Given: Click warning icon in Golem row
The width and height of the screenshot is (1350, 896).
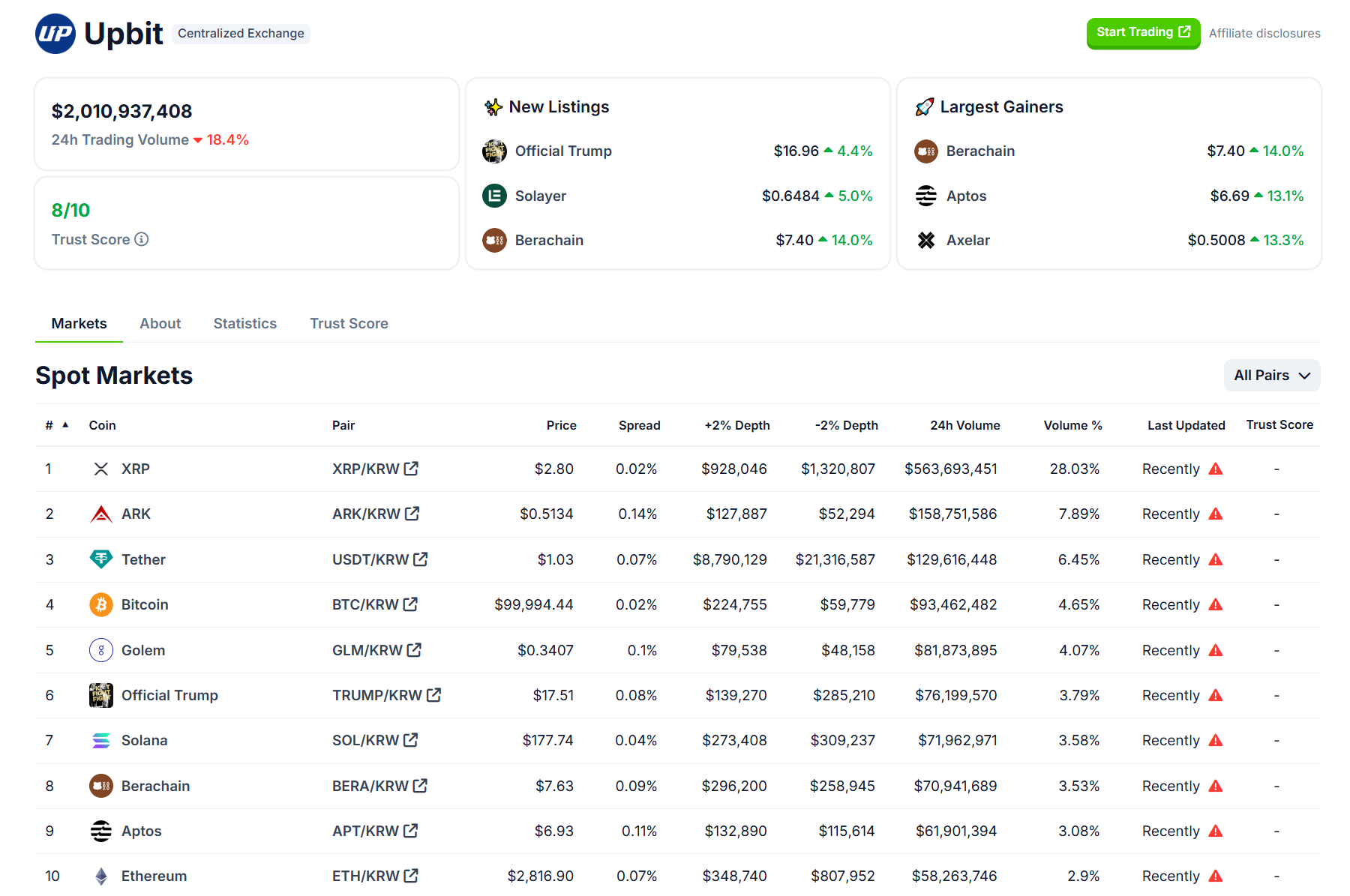Looking at the screenshot, I should (1216, 650).
